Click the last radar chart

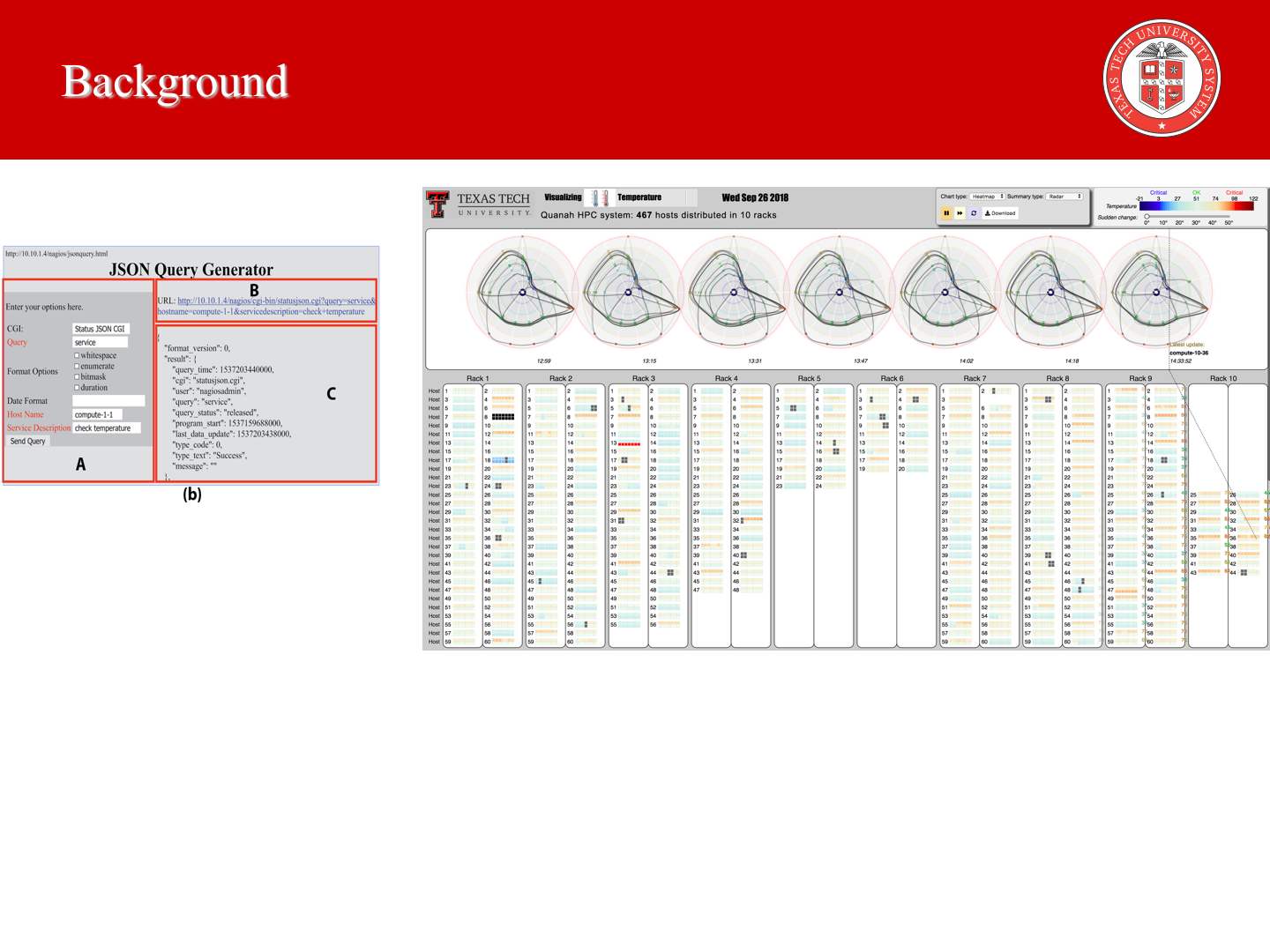1157,293
